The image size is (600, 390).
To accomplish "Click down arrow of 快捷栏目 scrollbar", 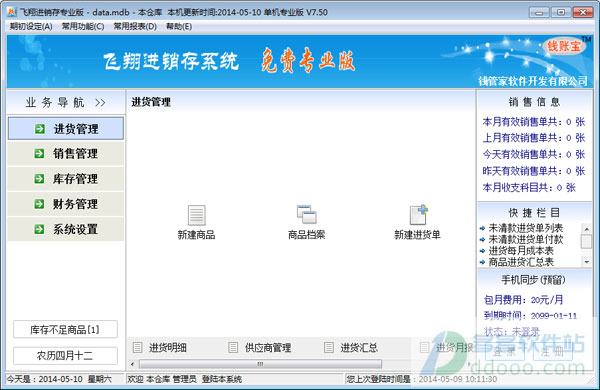I will tap(586, 262).
